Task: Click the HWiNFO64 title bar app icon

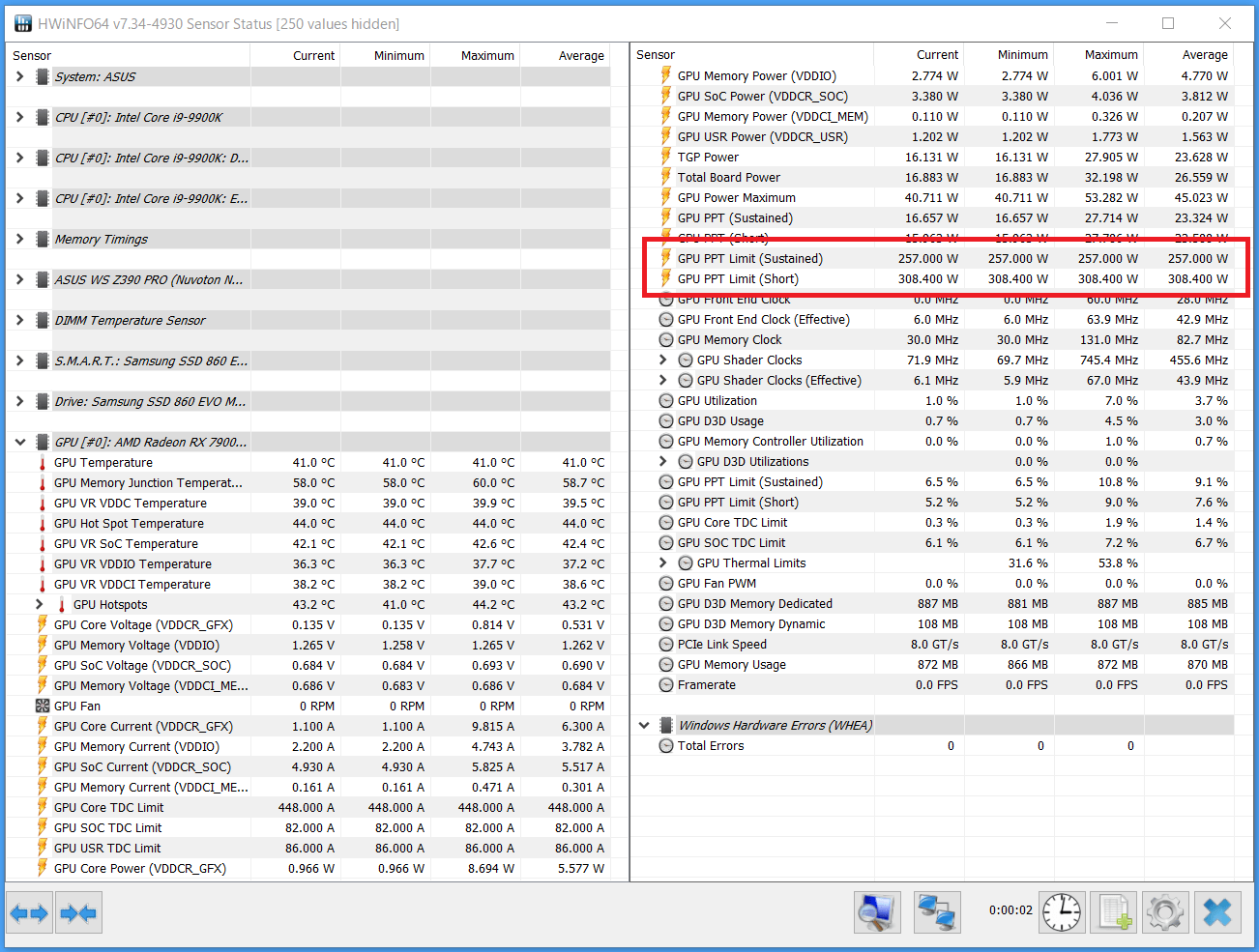Action: pos(23,23)
